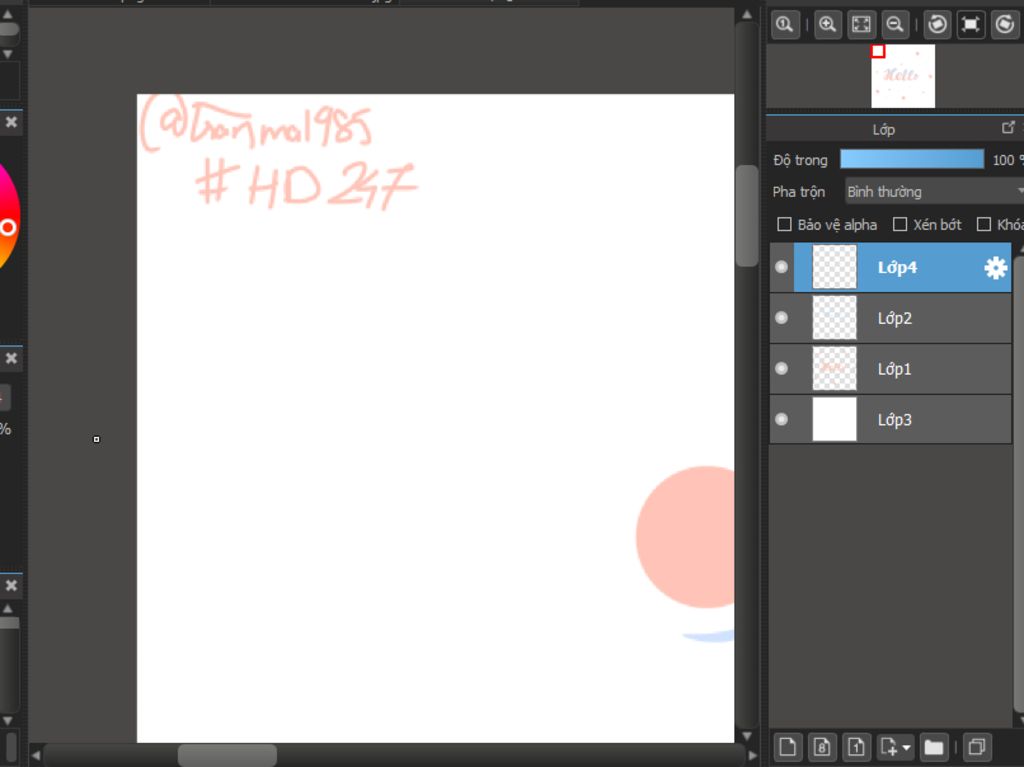
Task: Select the Lớp1 layer
Action: click(894, 369)
